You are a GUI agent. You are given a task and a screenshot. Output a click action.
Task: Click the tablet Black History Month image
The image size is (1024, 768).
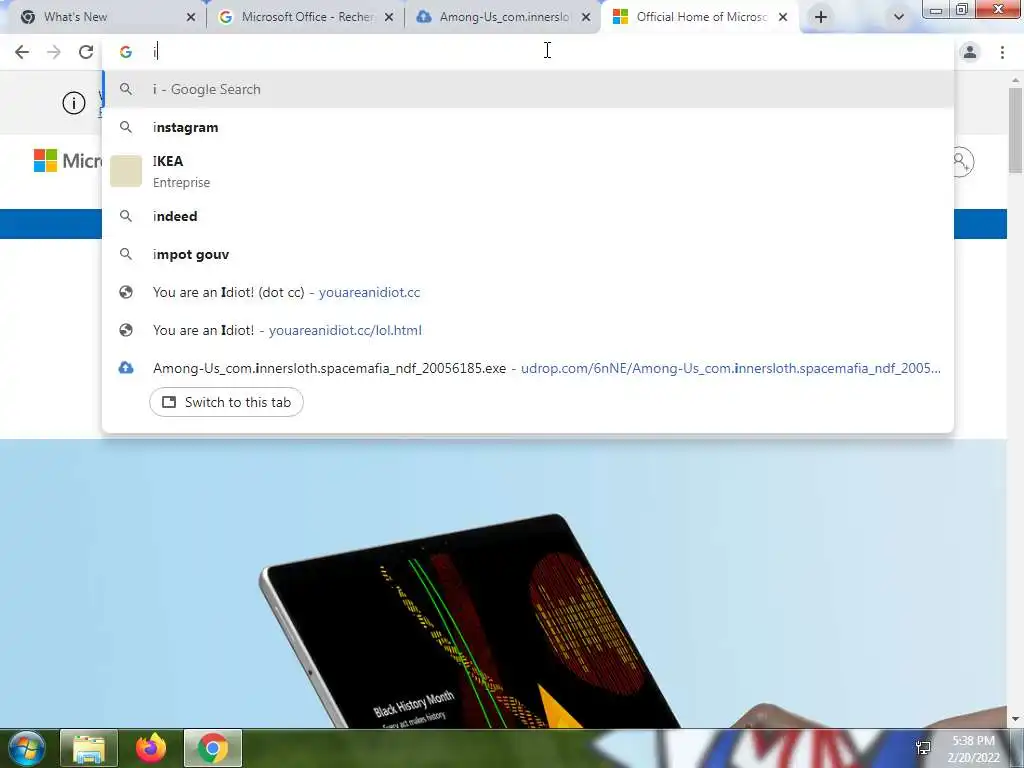[x=470, y=620]
